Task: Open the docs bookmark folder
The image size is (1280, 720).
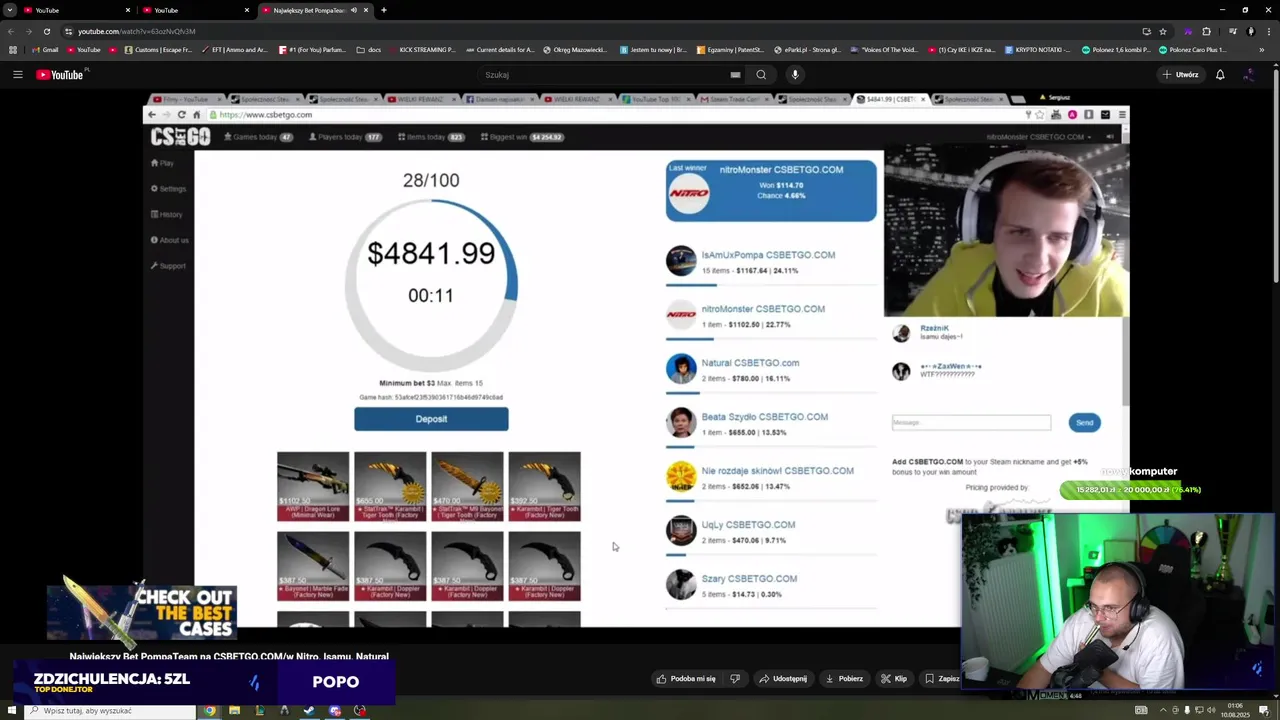Action: pyautogui.click(x=369, y=49)
